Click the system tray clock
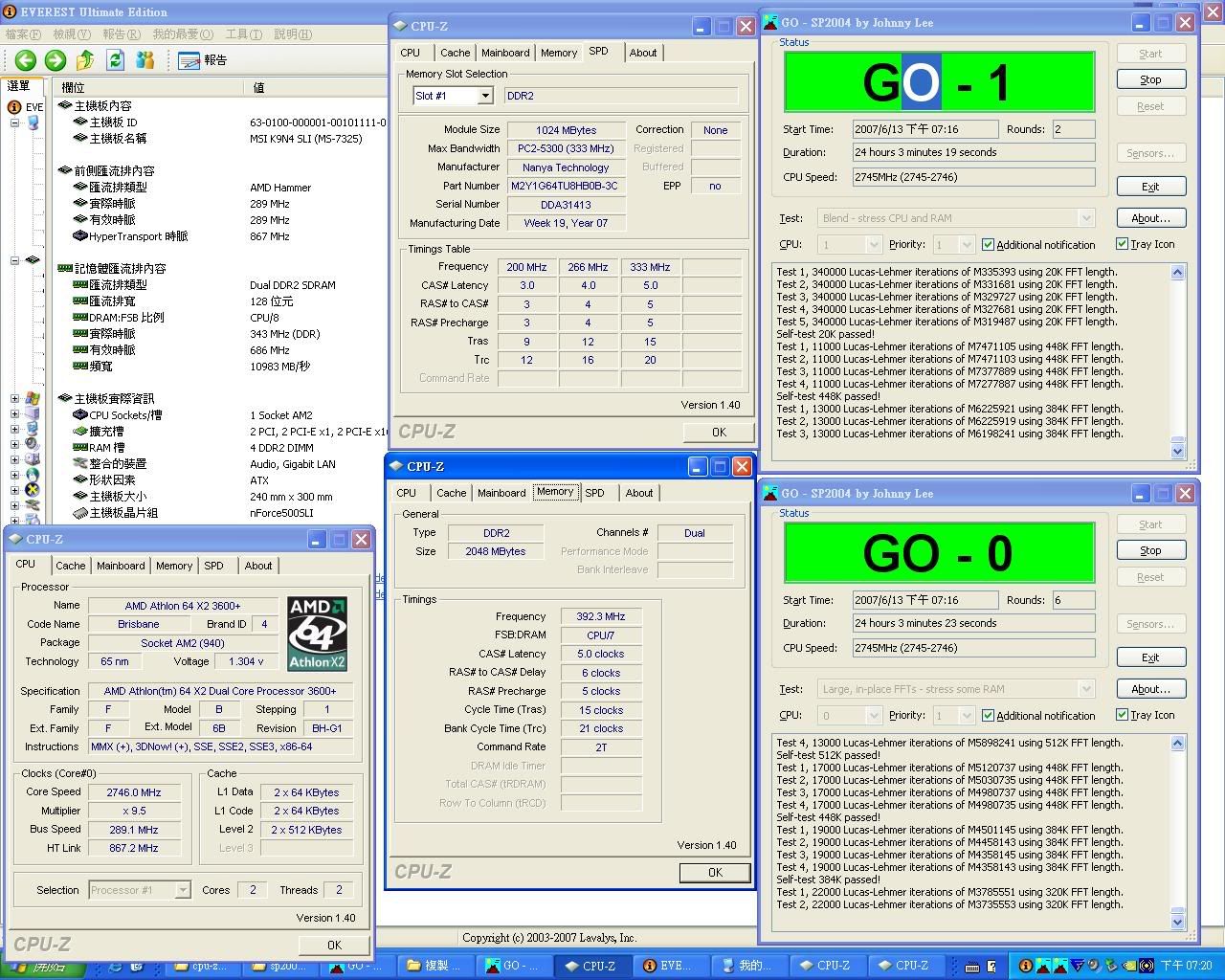 point(1187,966)
